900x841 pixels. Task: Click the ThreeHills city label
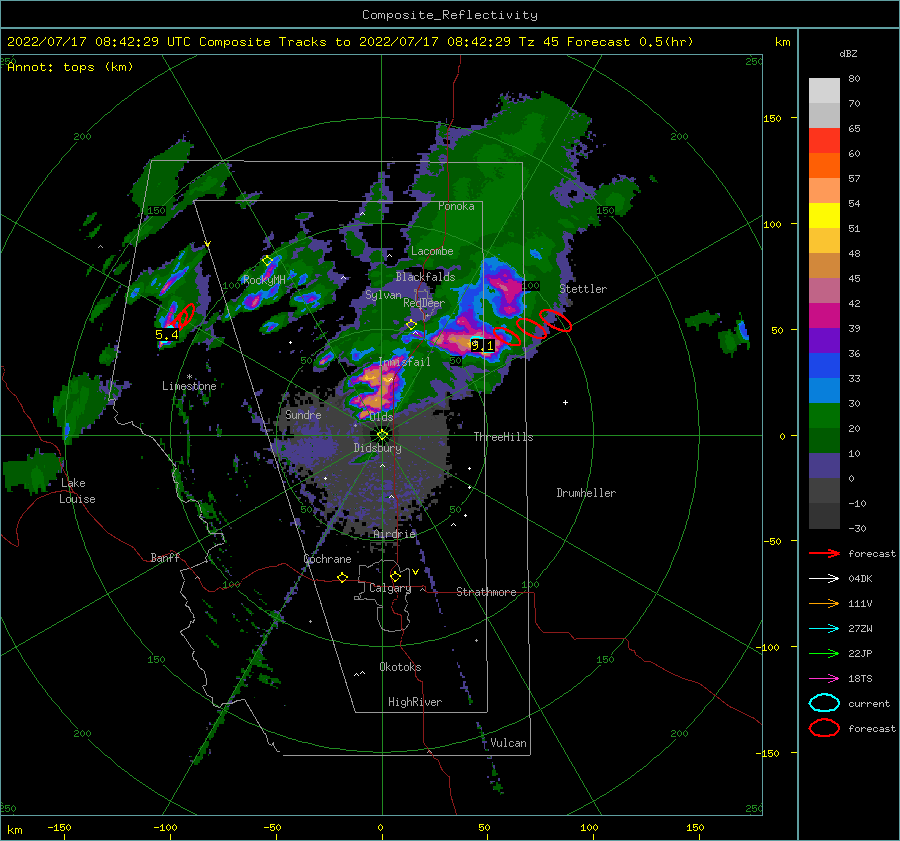coord(503,437)
